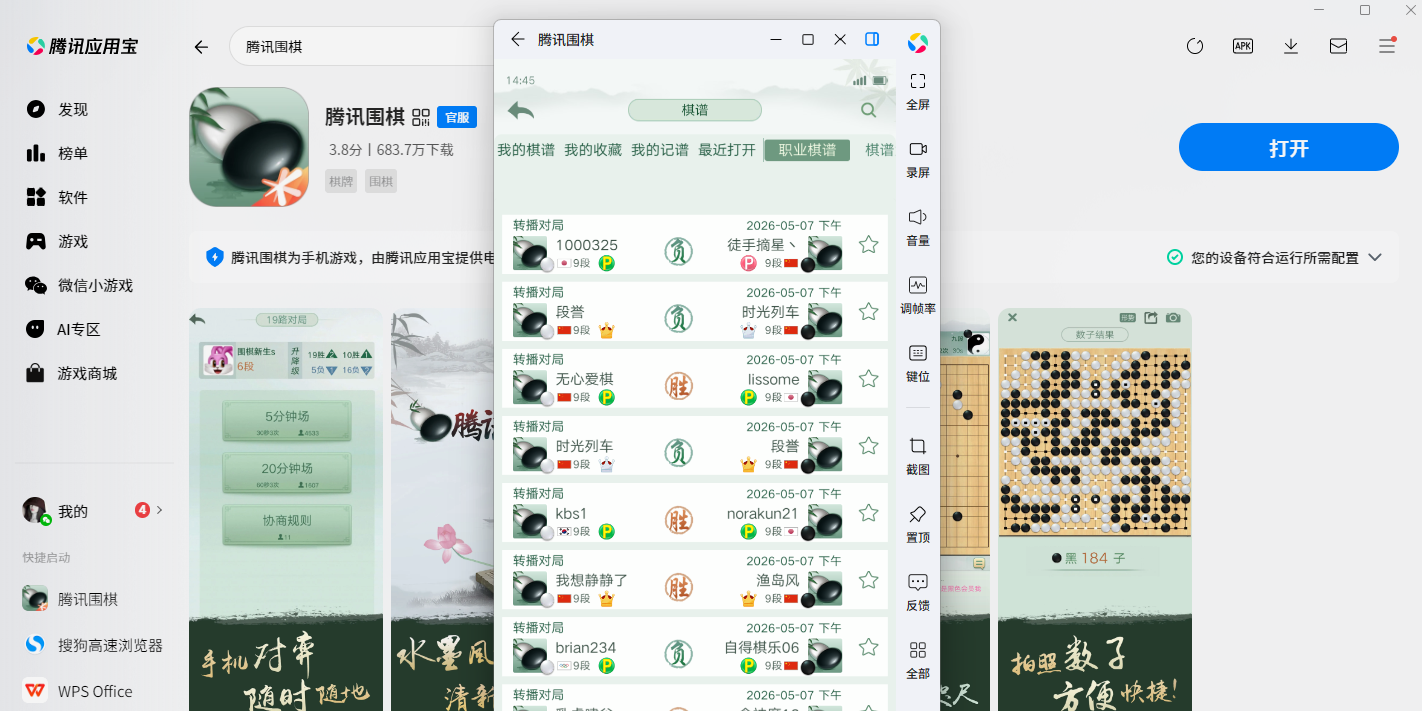Launch 搜狗高速浏览器 from quick start
Viewport: 1422px width, 711px height.
(x=94, y=645)
